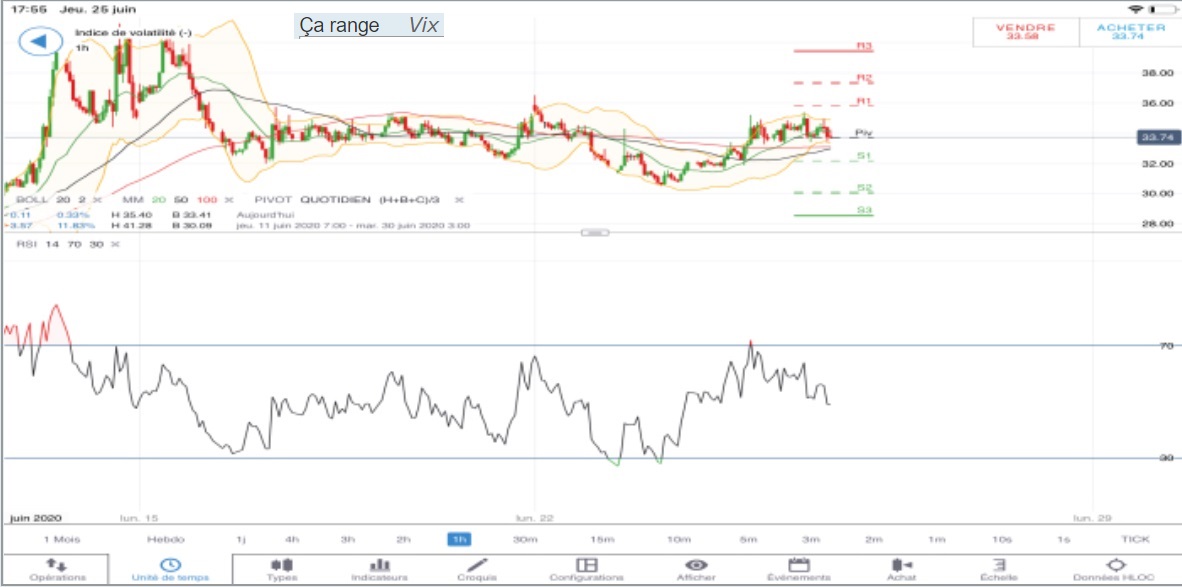1182x587 pixels.
Task: Open the Événements calendar
Action: tap(798, 570)
